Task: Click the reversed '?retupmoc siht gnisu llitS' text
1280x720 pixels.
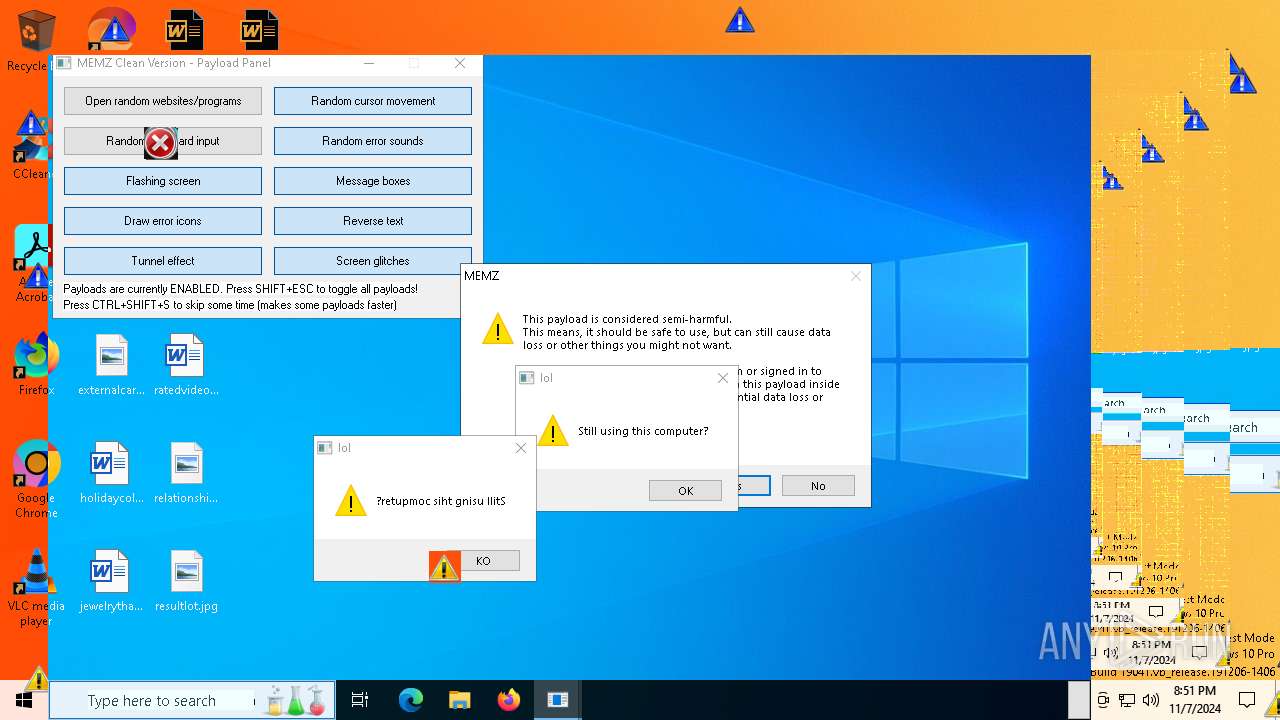Action: pyautogui.click(x=441, y=501)
